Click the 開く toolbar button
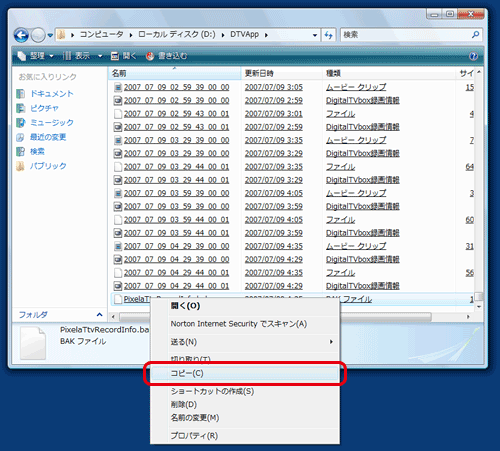 click(124, 56)
